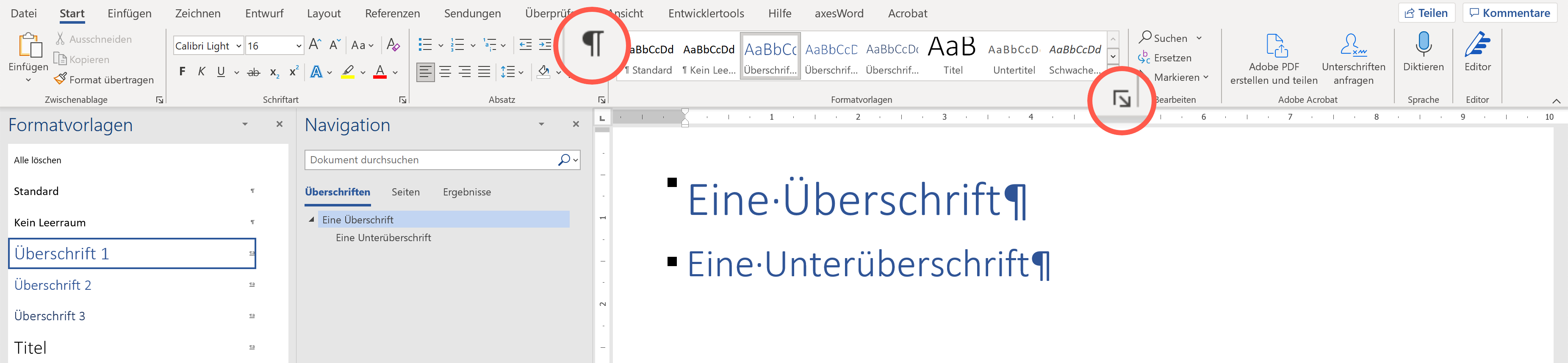Apply red font color swatch

380,72
